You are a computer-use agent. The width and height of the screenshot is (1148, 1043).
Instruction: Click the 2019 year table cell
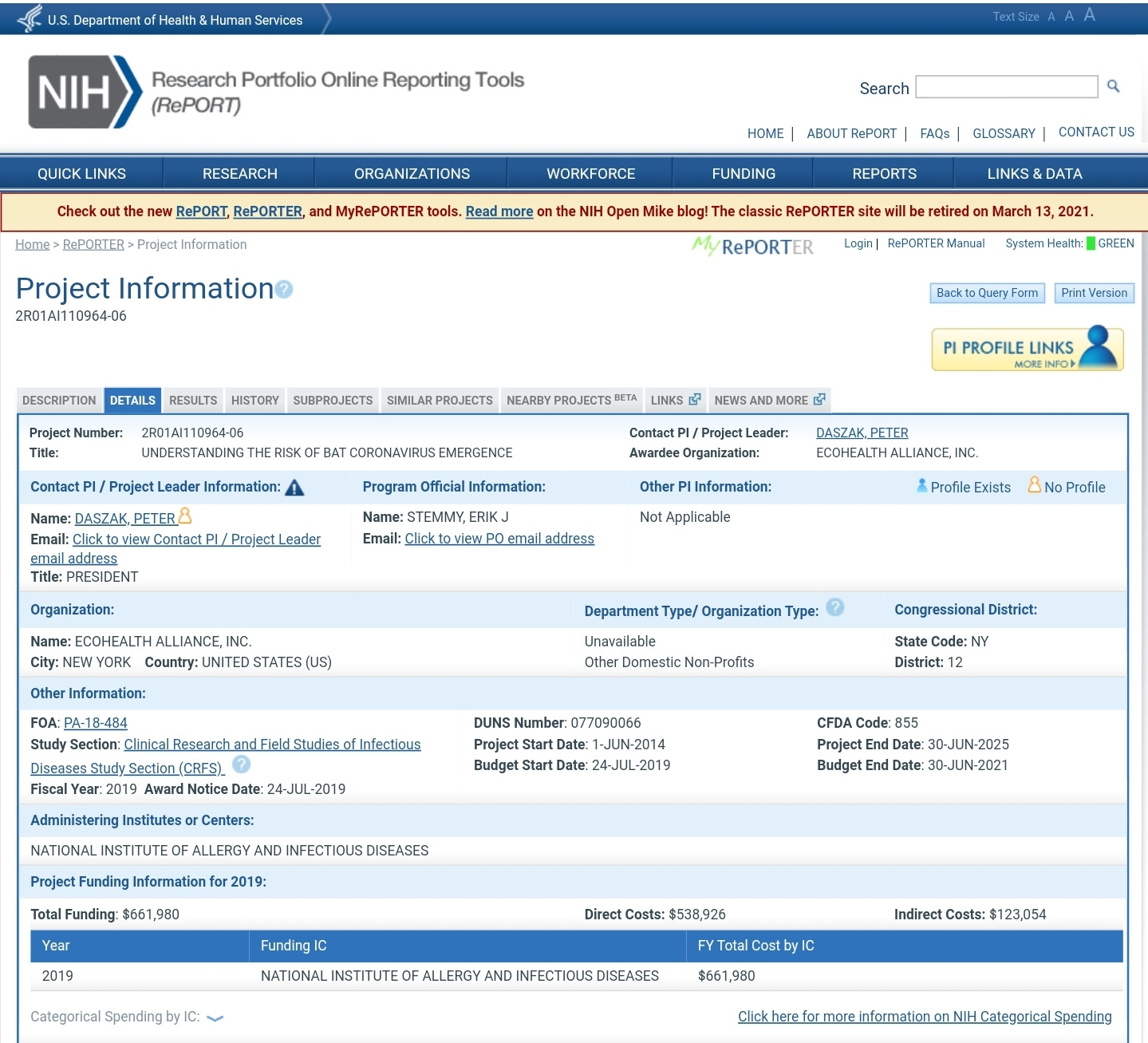(57, 976)
